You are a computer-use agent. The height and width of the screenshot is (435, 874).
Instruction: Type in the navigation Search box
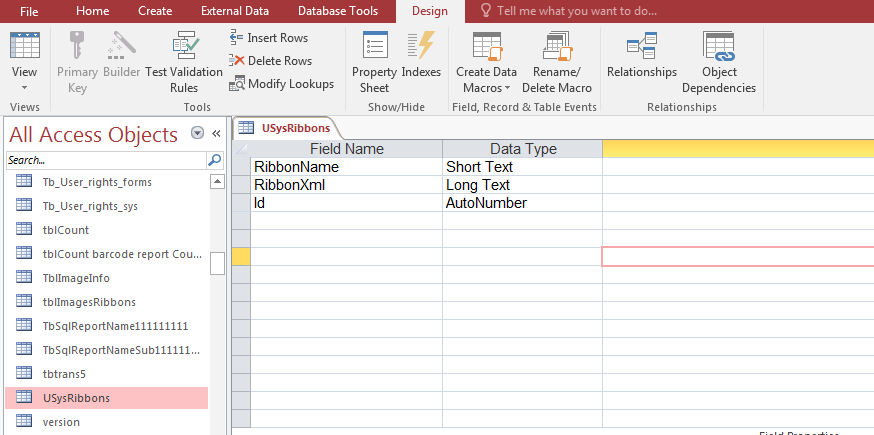pos(105,160)
